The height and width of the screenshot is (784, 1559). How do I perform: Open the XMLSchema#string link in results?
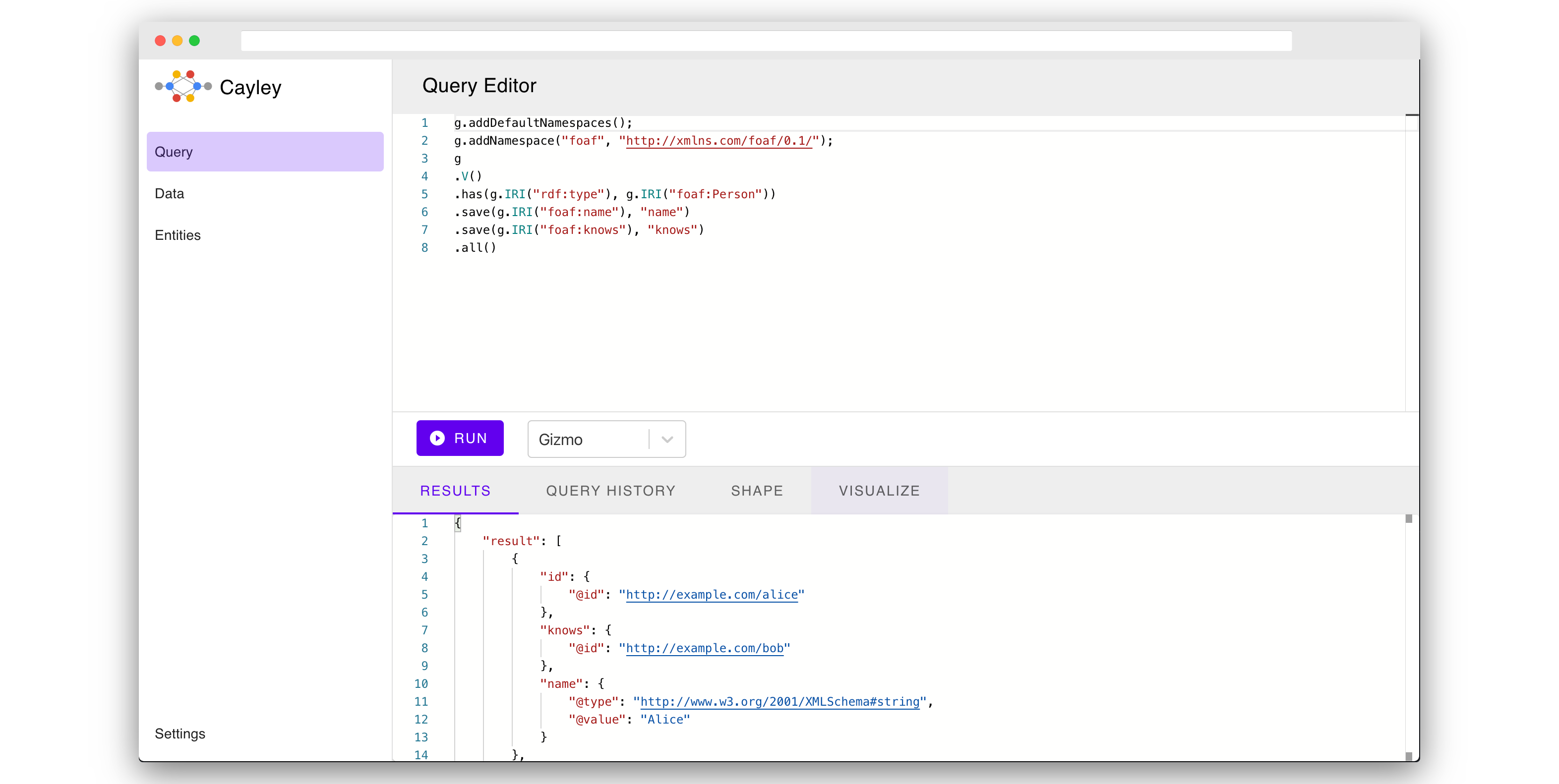click(x=780, y=702)
